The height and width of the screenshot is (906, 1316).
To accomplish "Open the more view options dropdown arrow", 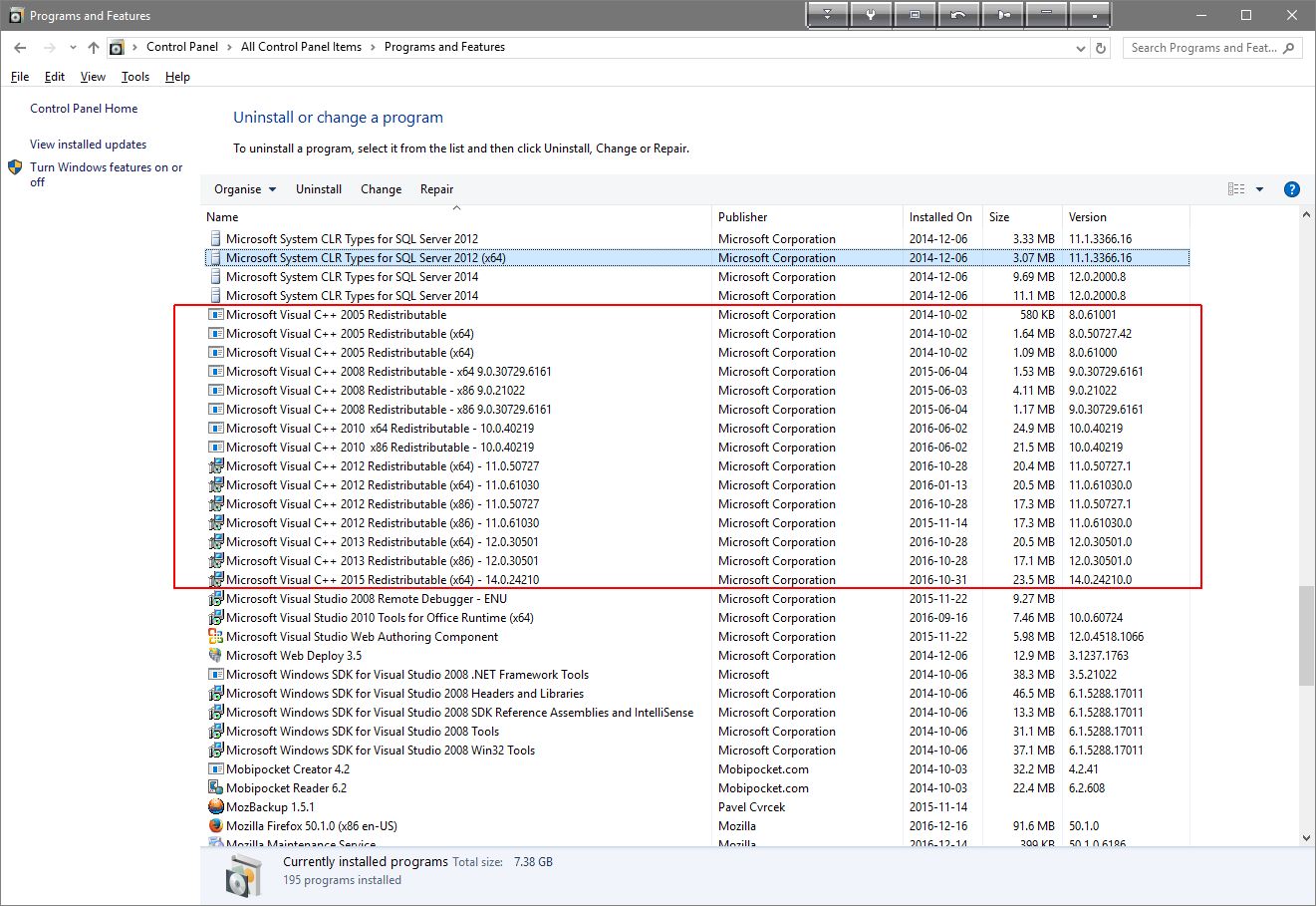I will (1259, 189).
